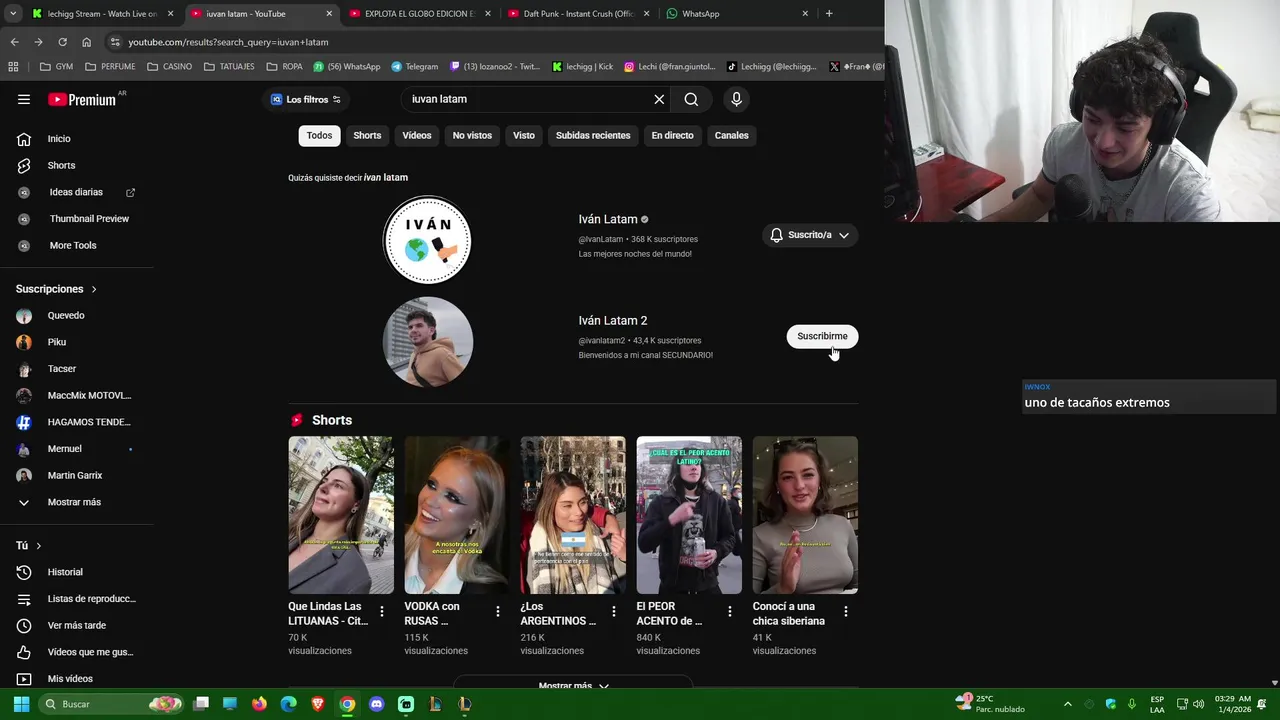Select the No vistos filter chip
The width and height of the screenshot is (1280, 720).
pyautogui.click(x=472, y=135)
